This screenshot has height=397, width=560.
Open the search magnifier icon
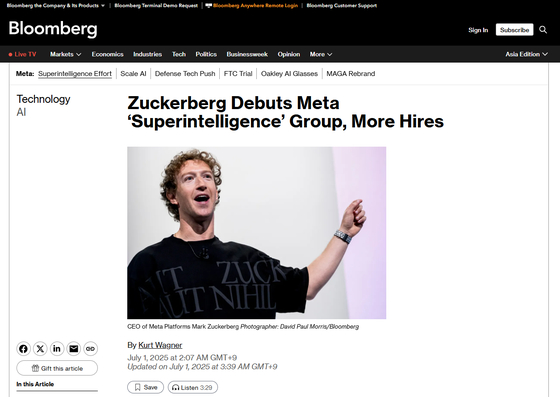point(543,30)
